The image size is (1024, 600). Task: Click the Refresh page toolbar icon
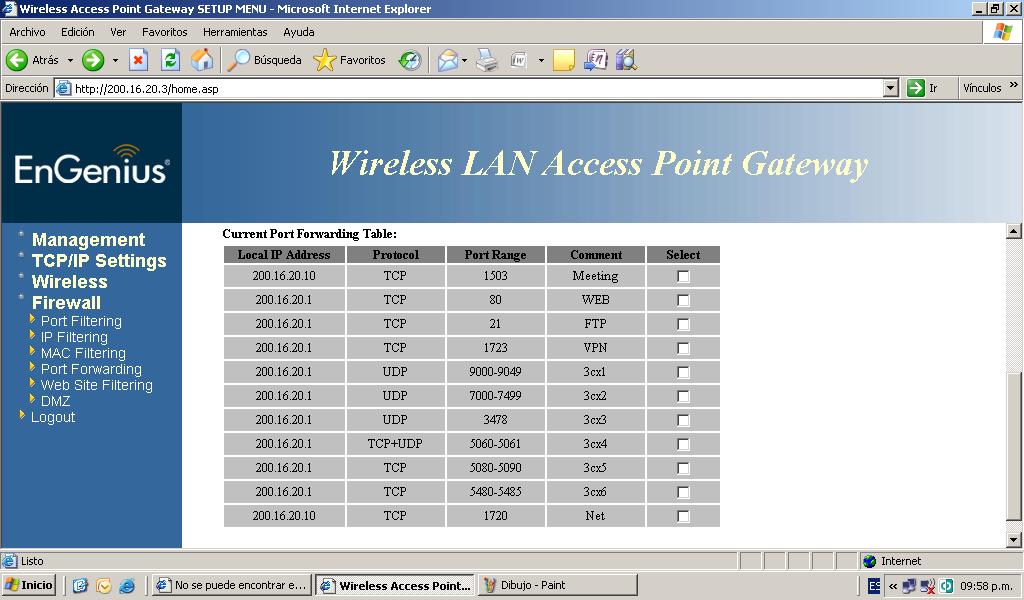[x=170, y=61]
